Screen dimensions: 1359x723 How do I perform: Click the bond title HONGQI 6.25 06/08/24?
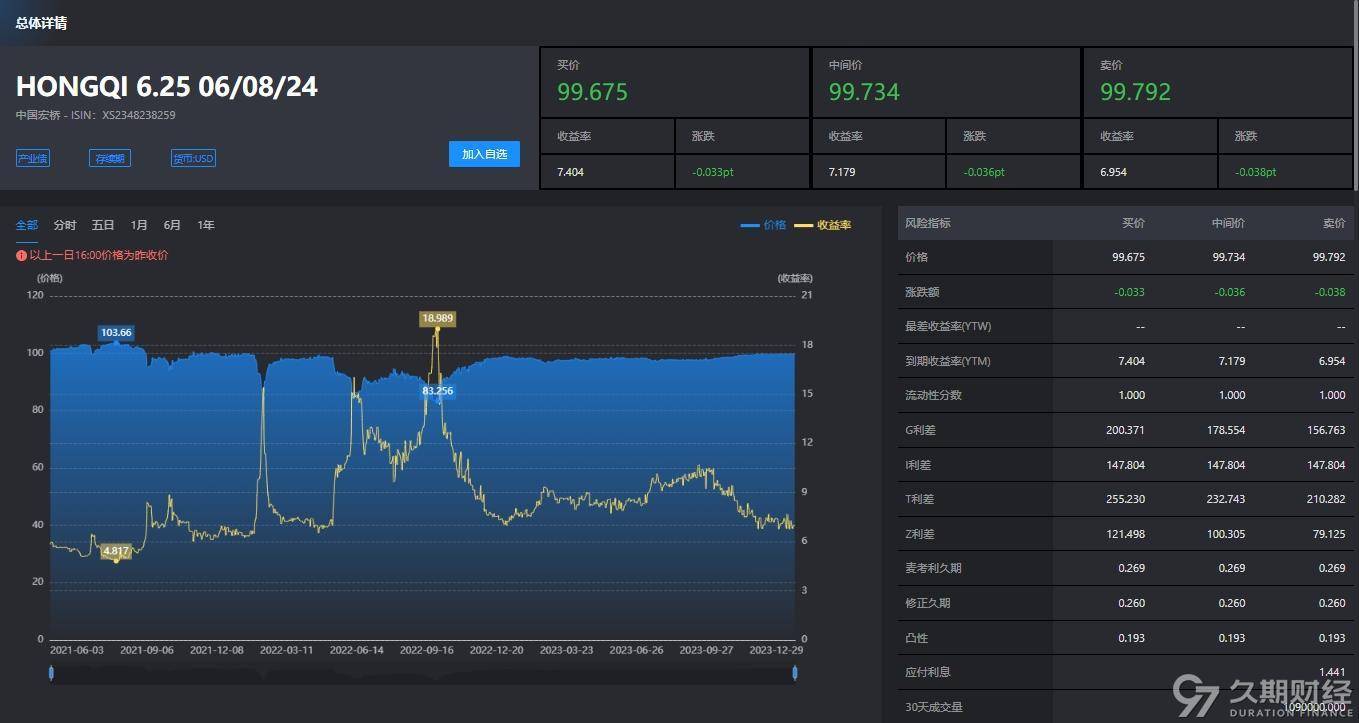167,86
